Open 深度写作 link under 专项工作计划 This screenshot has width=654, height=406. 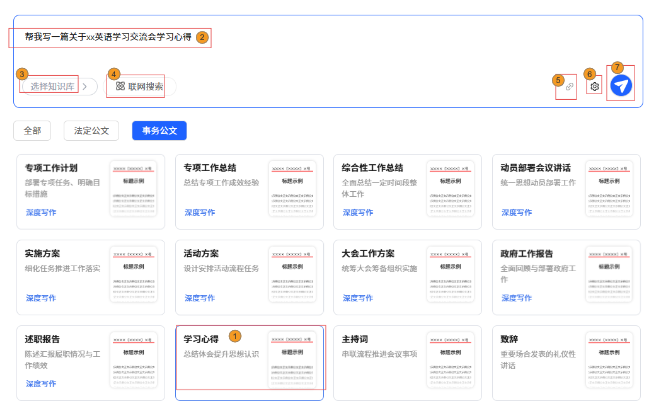(x=41, y=213)
